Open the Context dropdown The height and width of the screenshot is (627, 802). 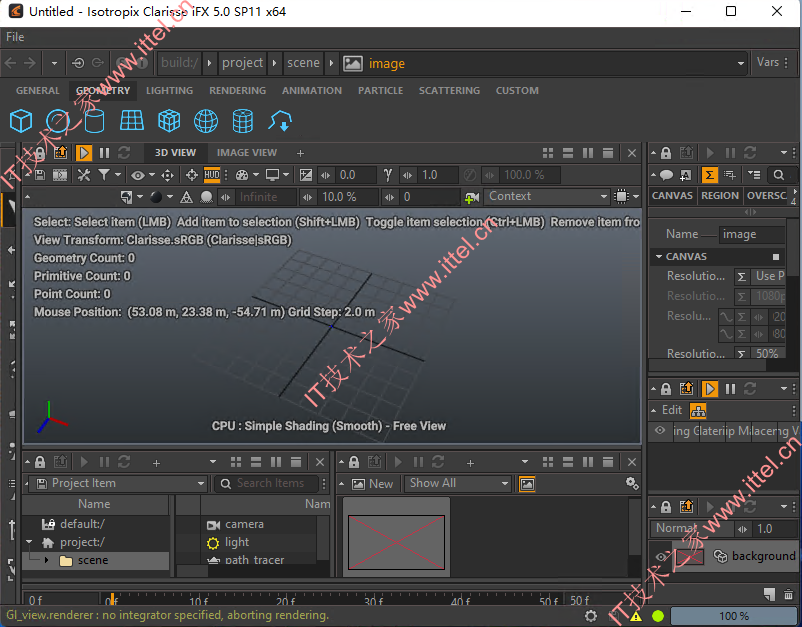(548, 197)
